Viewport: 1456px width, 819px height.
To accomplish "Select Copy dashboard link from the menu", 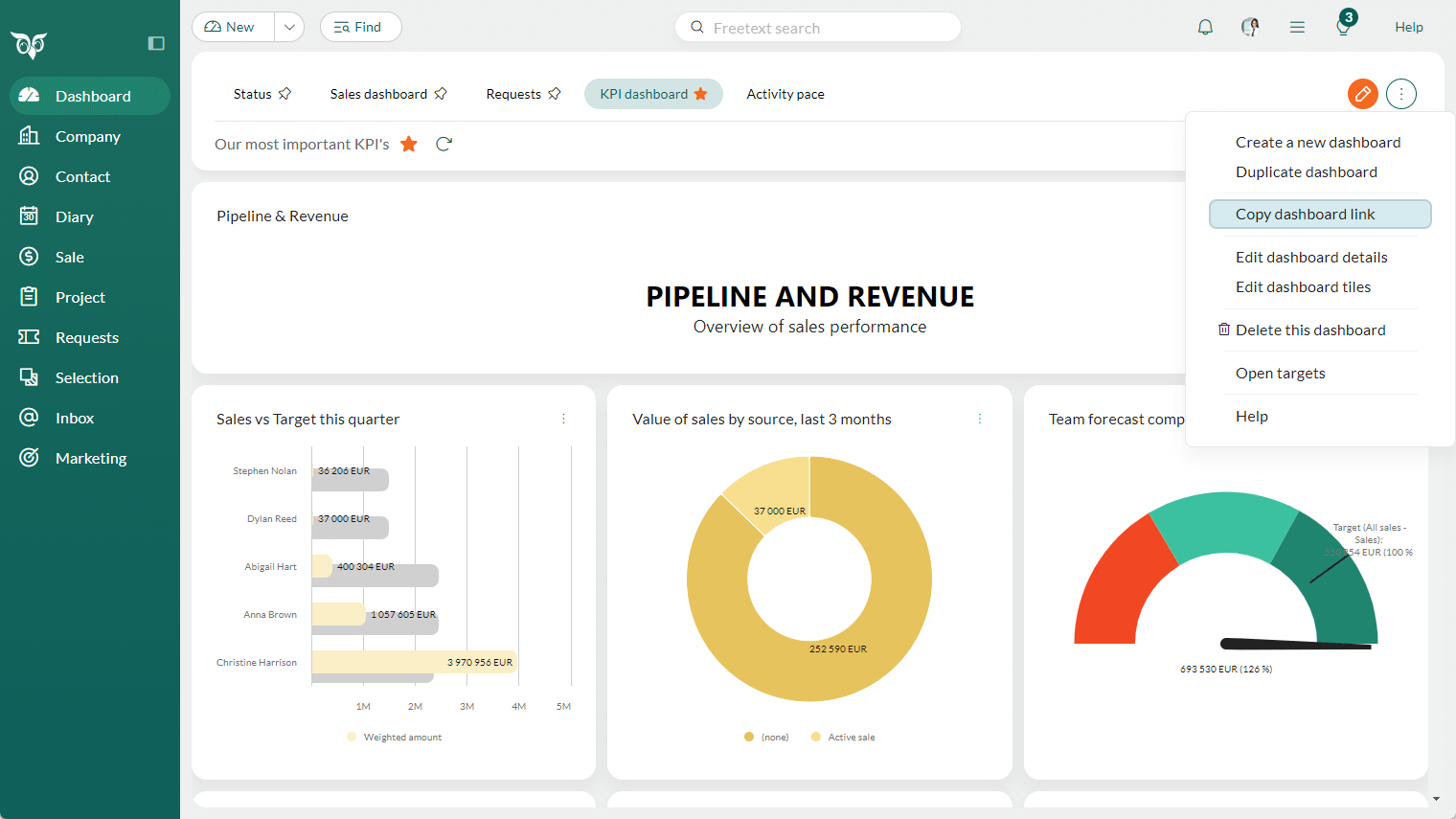I will [1306, 214].
